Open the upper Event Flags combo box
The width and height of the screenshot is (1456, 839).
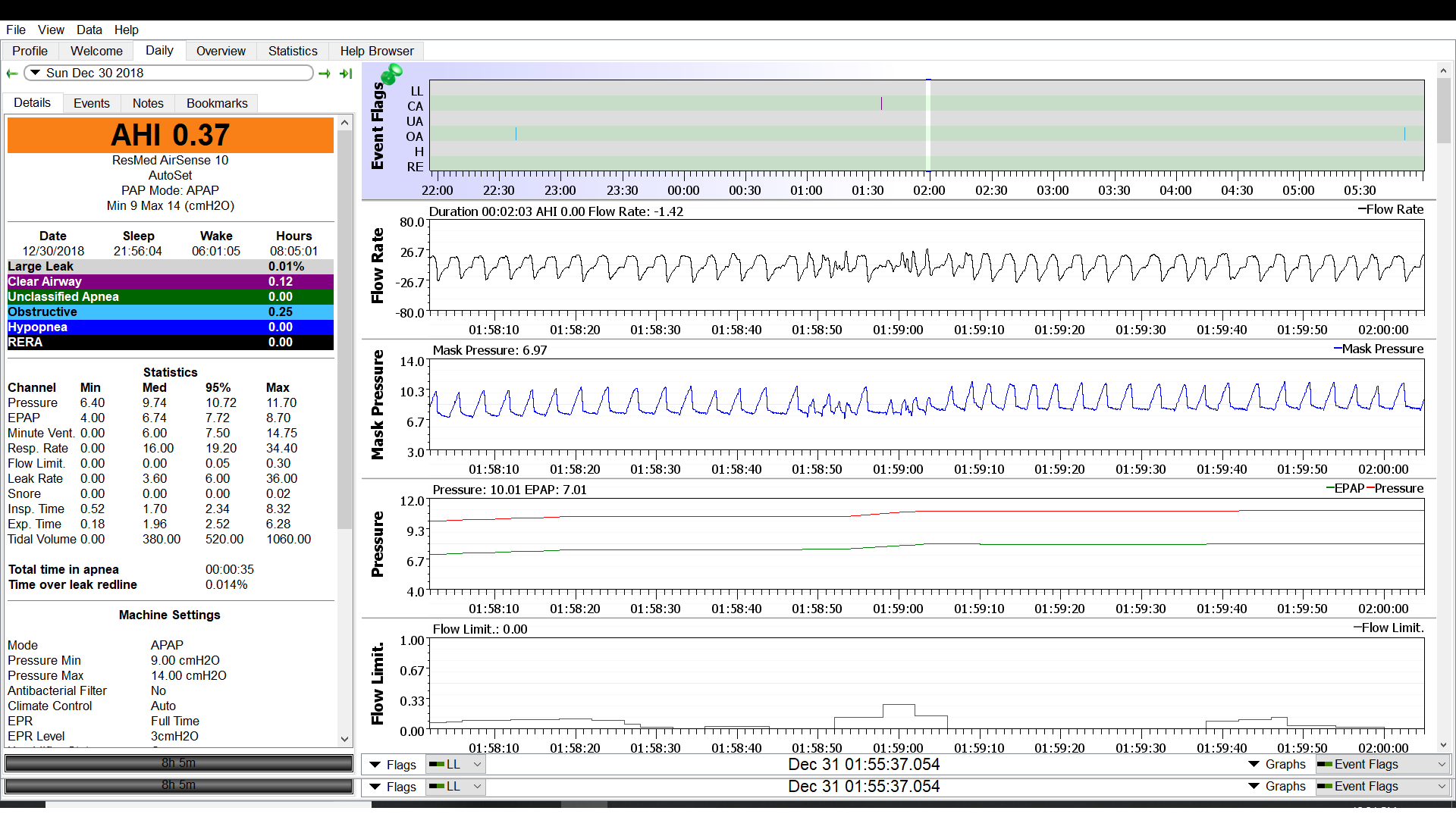click(x=1382, y=764)
